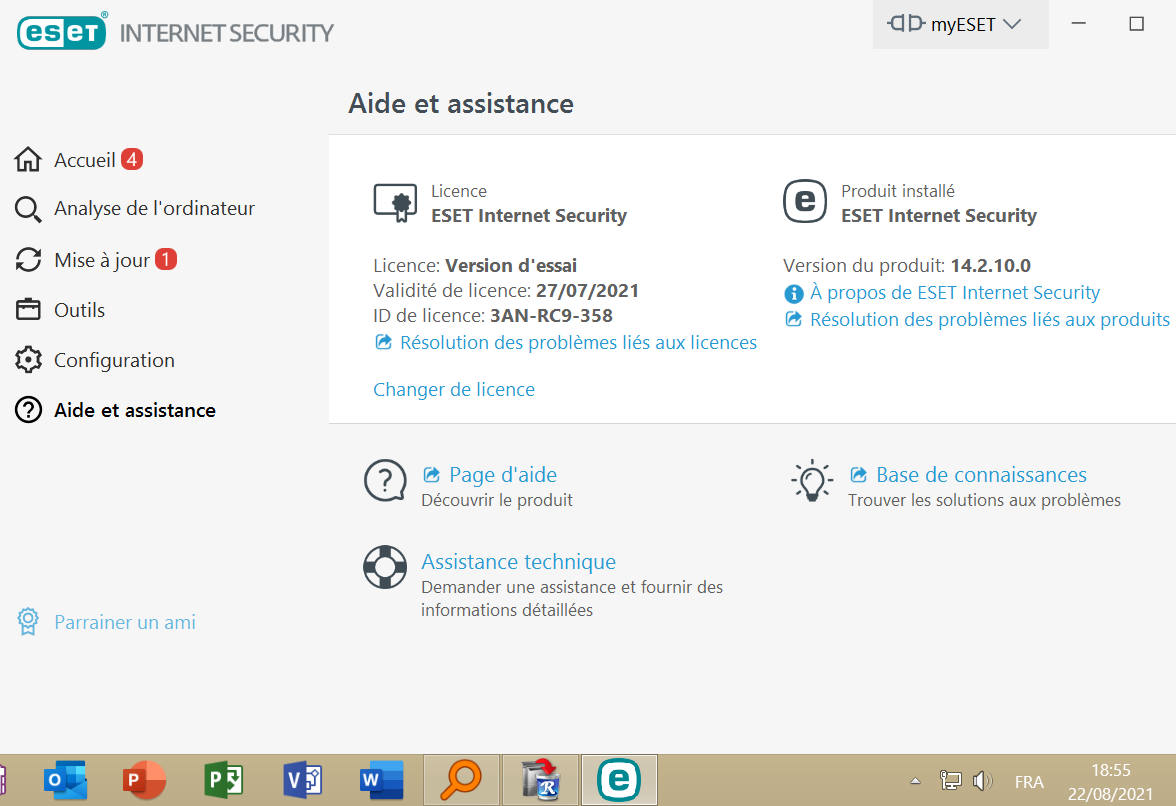The image size is (1176, 806).
Task: Open PowerPoint from the taskbar
Action: click(144, 781)
